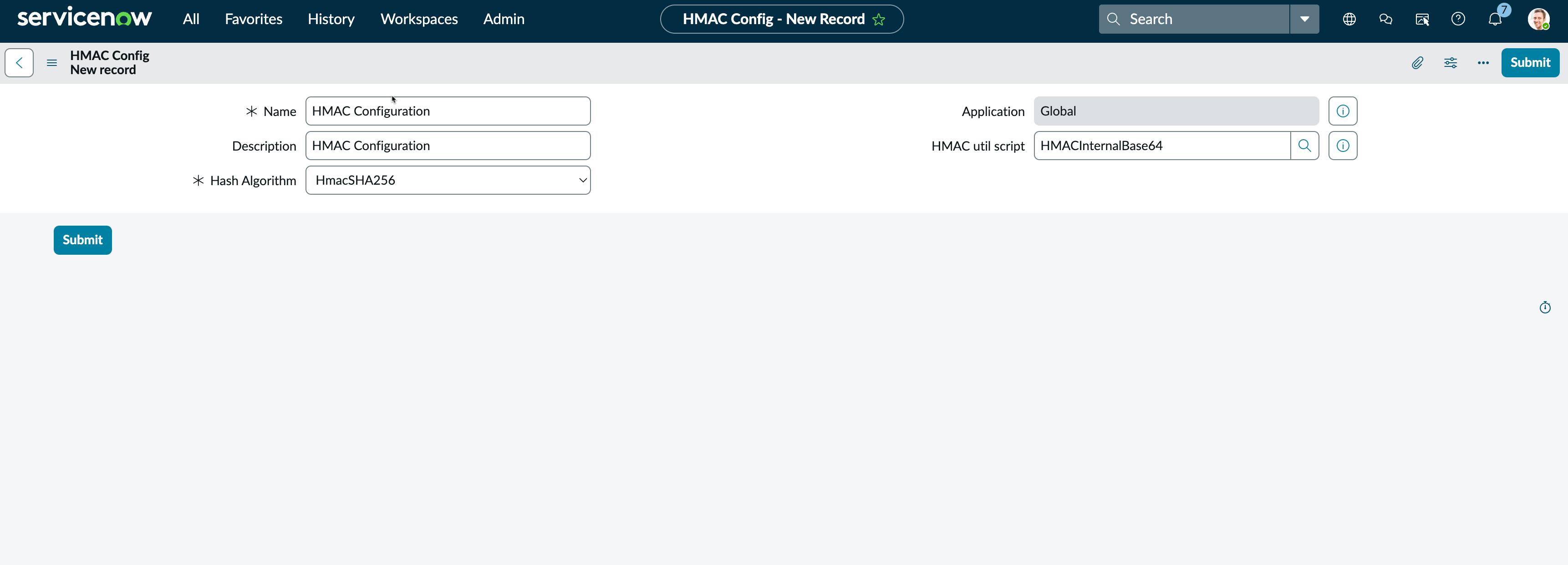Open the Admin menu
This screenshot has height=565, width=1568.
(x=504, y=19)
